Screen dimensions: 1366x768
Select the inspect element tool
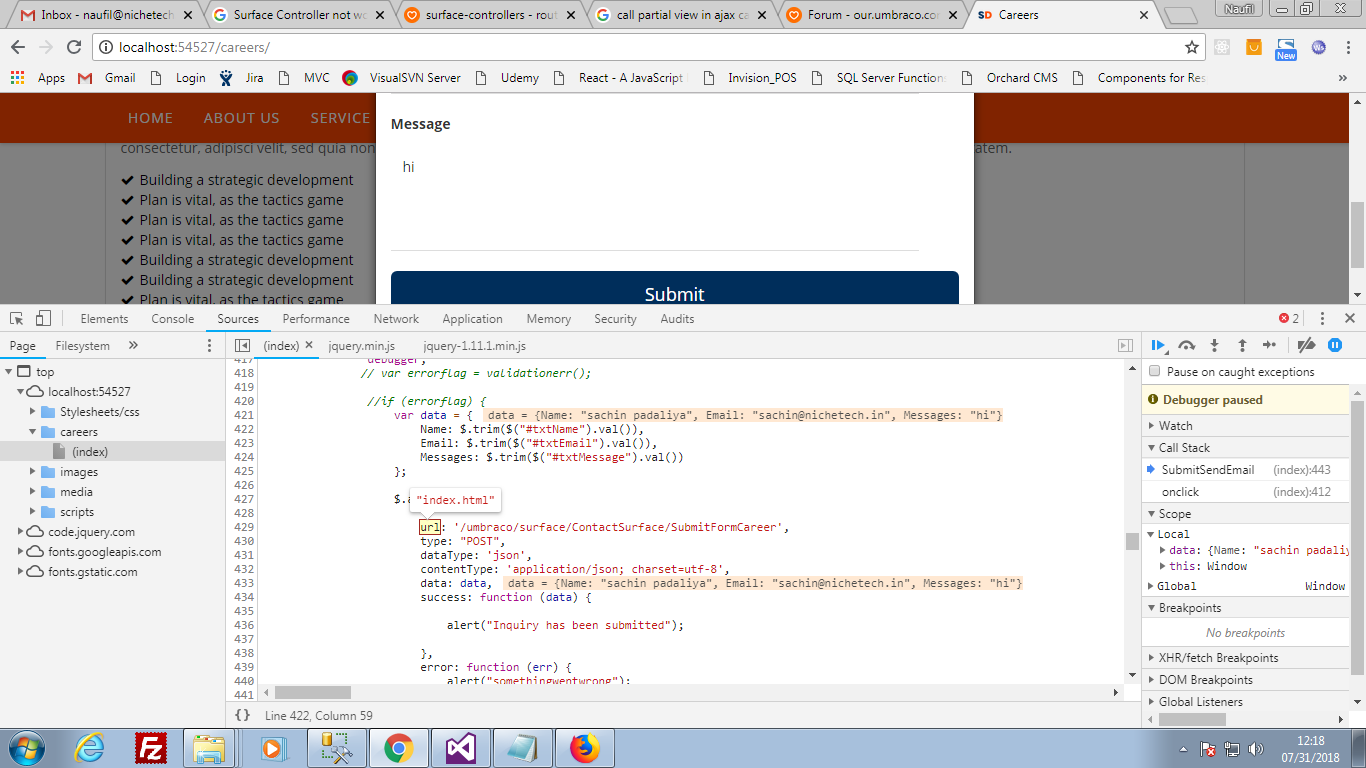coord(17,318)
